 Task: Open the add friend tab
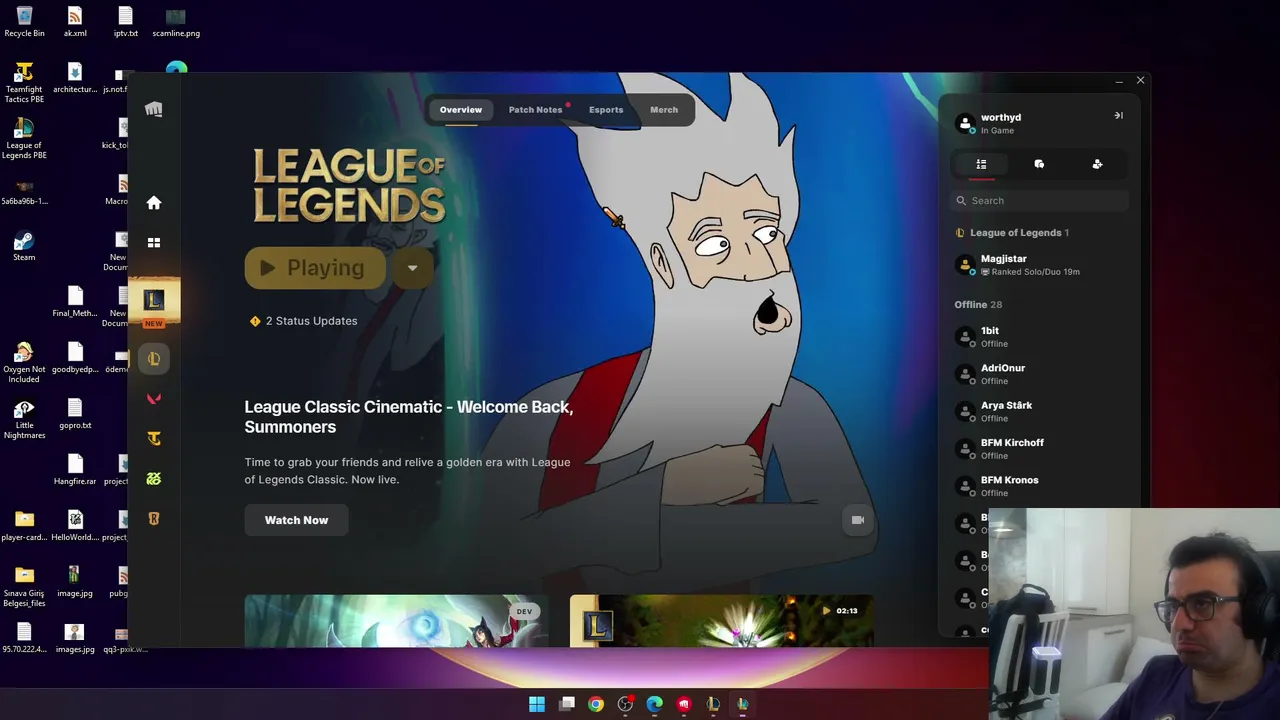[1097, 164]
